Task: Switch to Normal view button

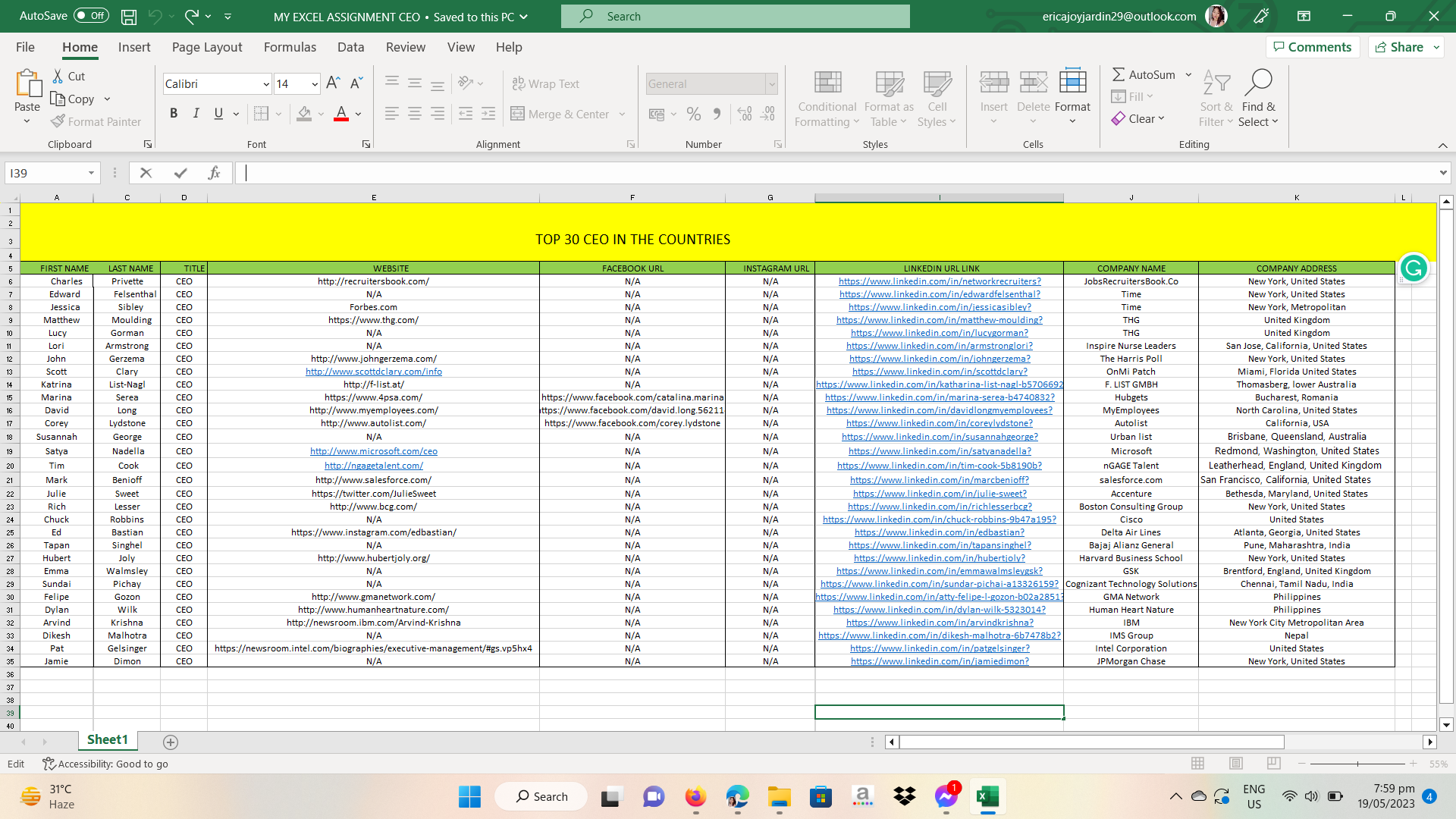Action: (x=1198, y=763)
